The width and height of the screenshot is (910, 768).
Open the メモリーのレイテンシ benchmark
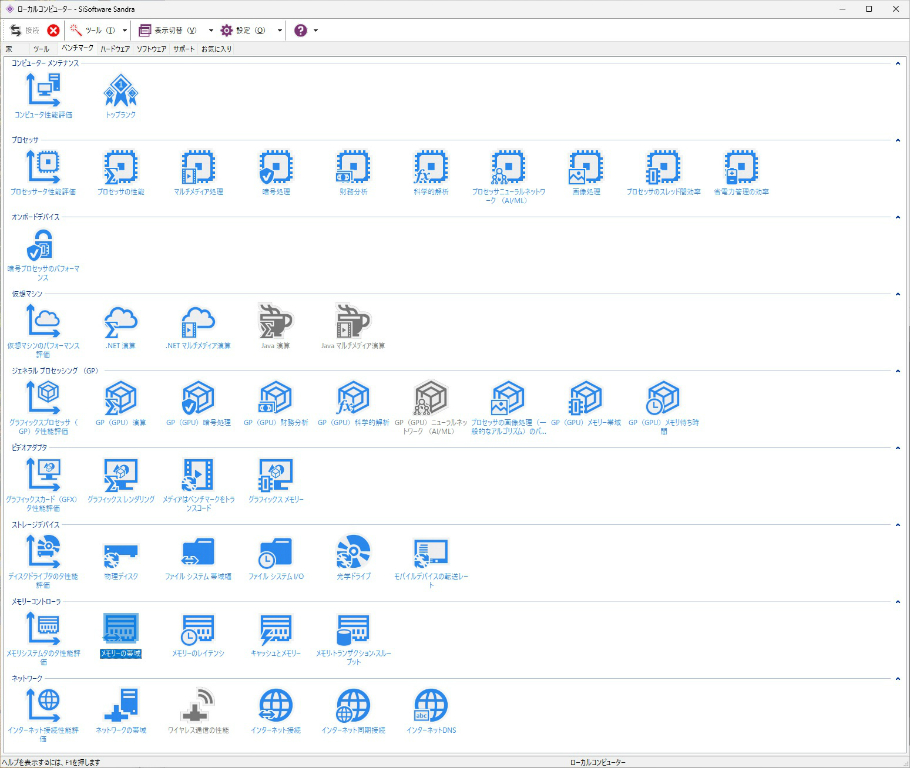click(x=198, y=635)
